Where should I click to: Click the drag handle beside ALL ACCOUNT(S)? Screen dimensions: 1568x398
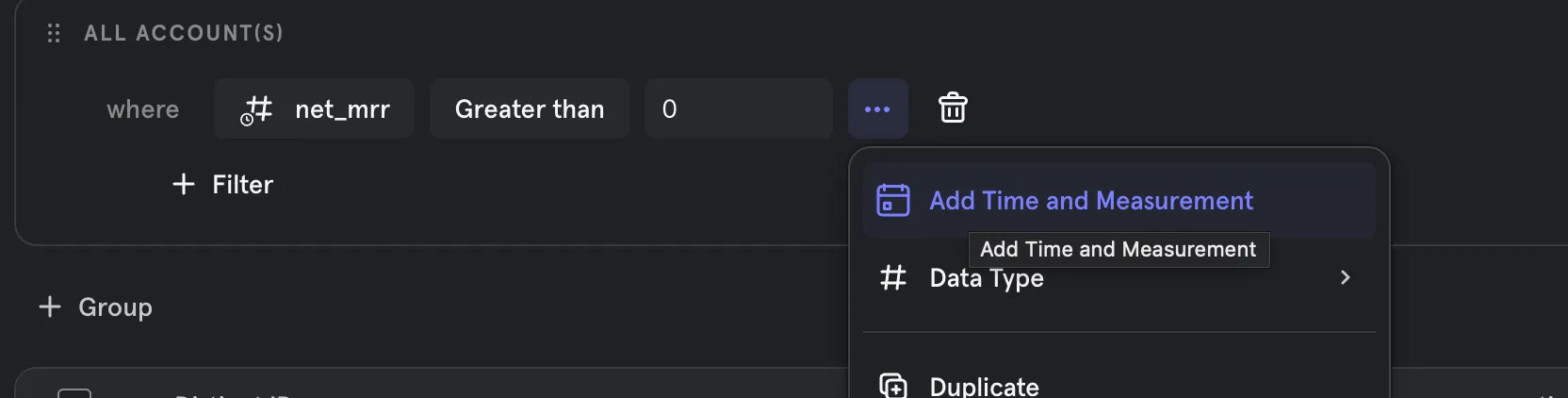(x=54, y=34)
